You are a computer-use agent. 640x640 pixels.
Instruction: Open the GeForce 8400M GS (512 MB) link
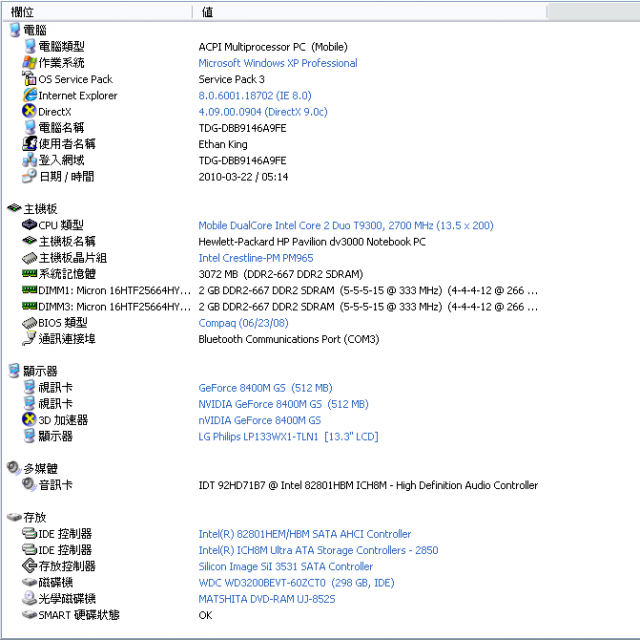[265, 388]
